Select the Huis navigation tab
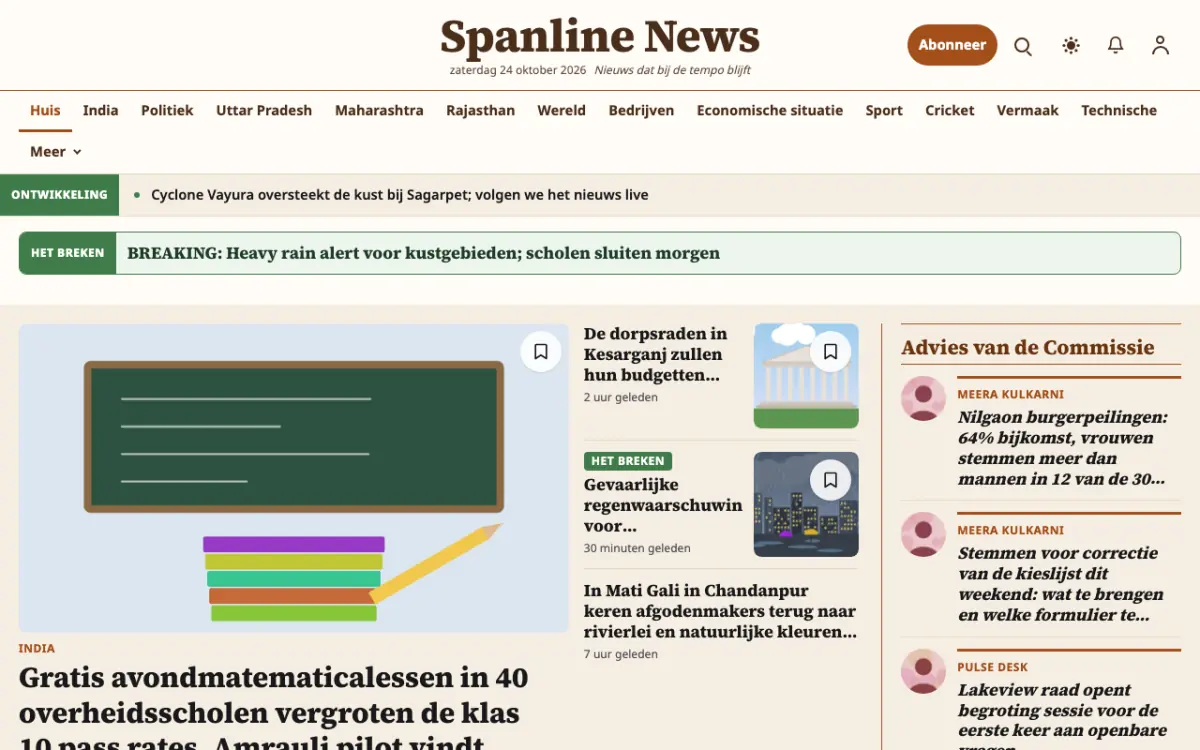Screen dimensions: 1200x750 pyautogui.click(x=45, y=111)
